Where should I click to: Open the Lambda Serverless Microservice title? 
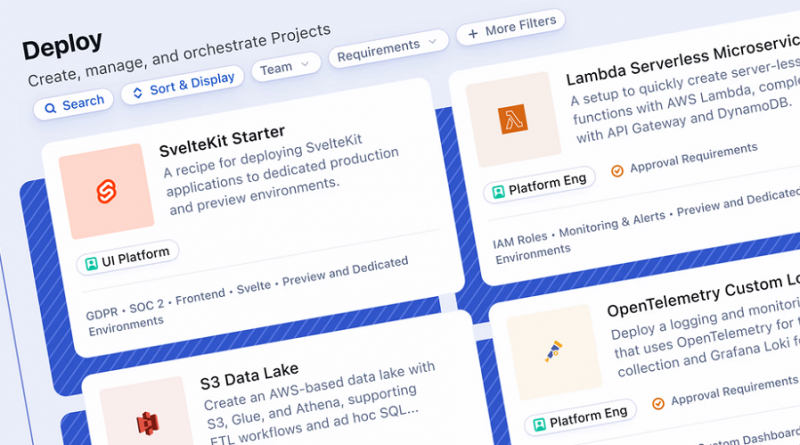click(x=680, y=66)
